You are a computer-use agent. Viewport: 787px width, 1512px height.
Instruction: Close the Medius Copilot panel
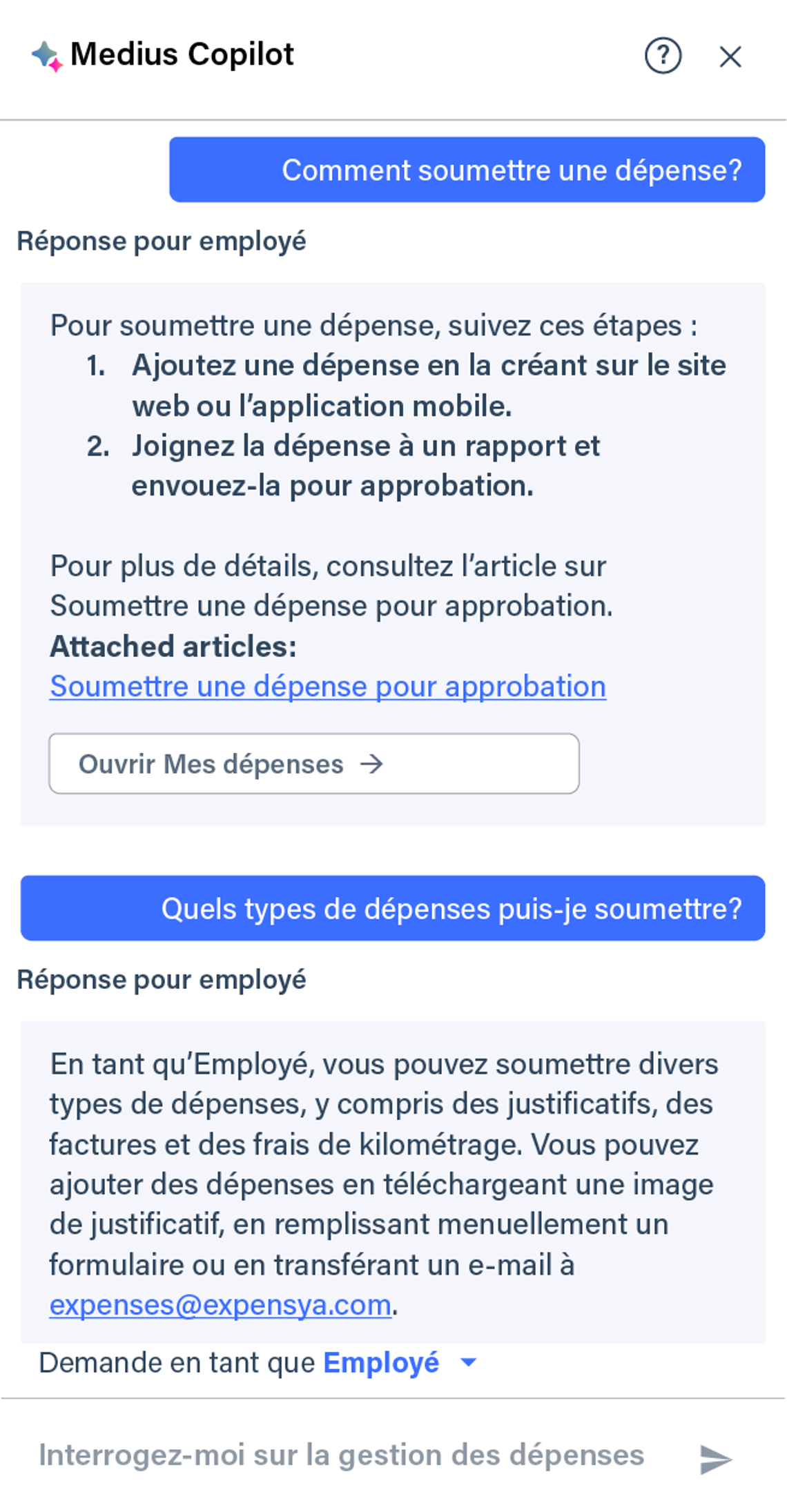tap(730, 57)
